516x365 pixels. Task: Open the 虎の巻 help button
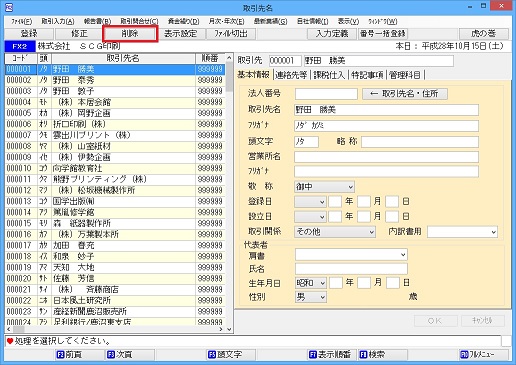(x=484, y=34)
